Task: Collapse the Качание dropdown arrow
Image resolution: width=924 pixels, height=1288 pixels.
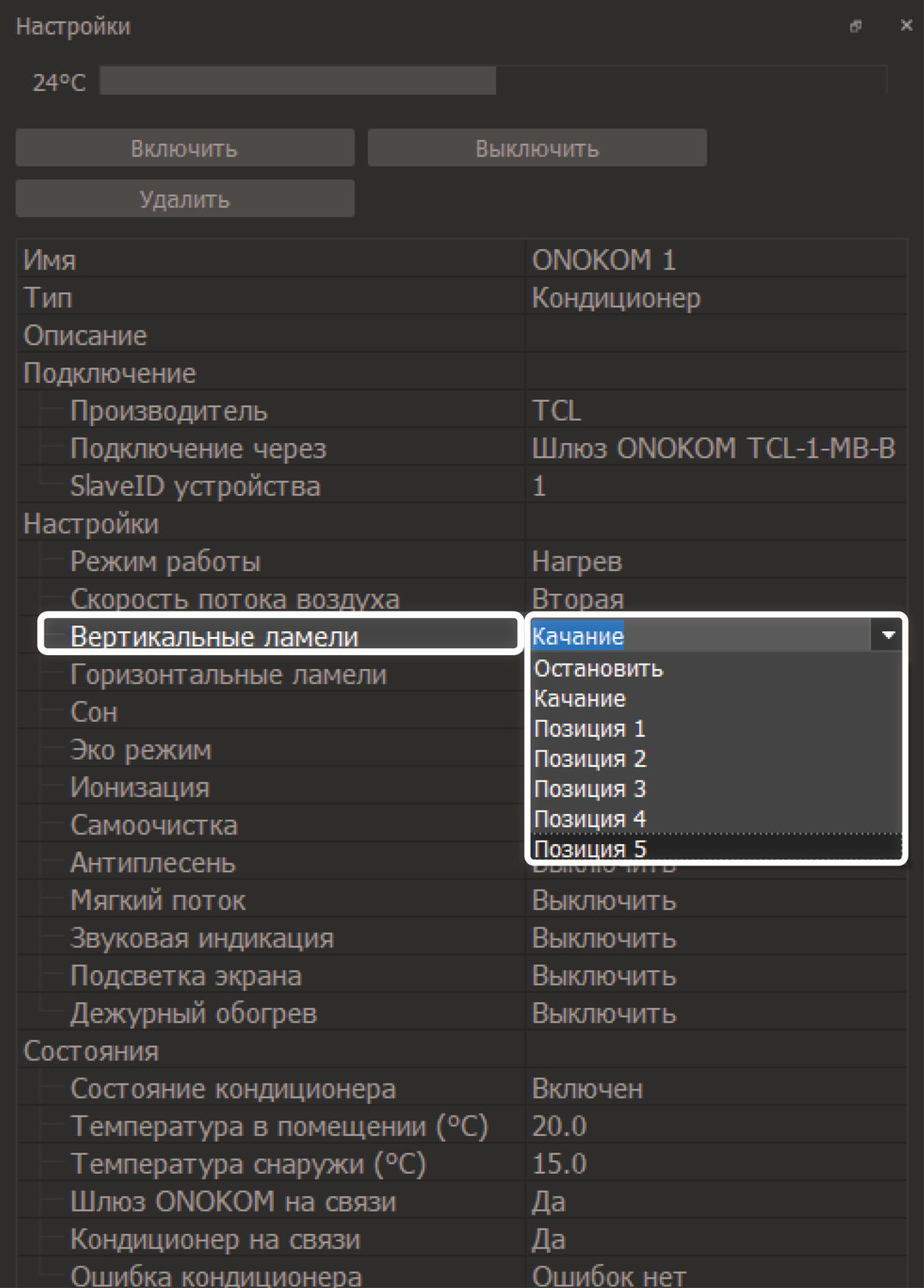Action: pos(888,635)
